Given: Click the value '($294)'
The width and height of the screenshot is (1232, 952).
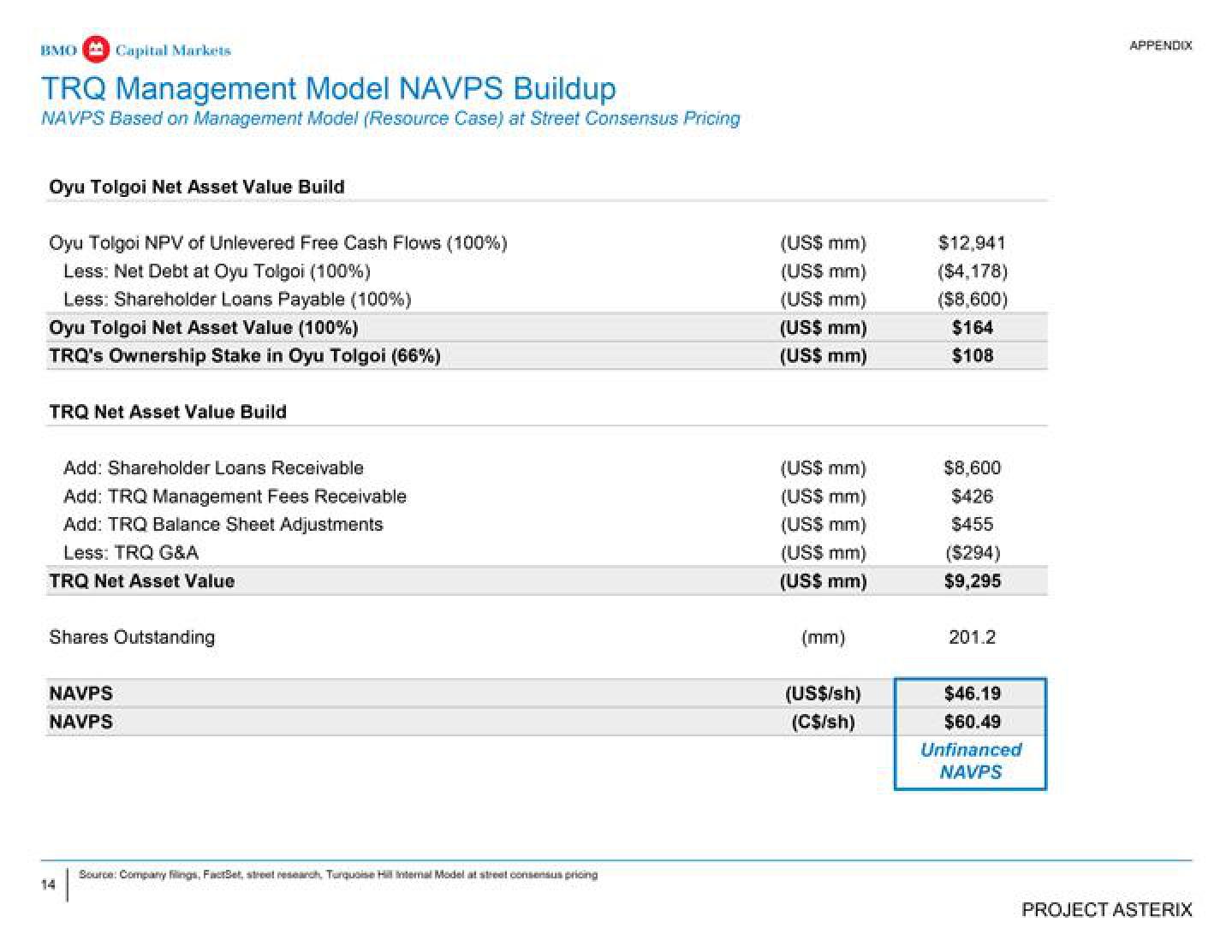Looking at the screenshot, I should click(972, 553).
